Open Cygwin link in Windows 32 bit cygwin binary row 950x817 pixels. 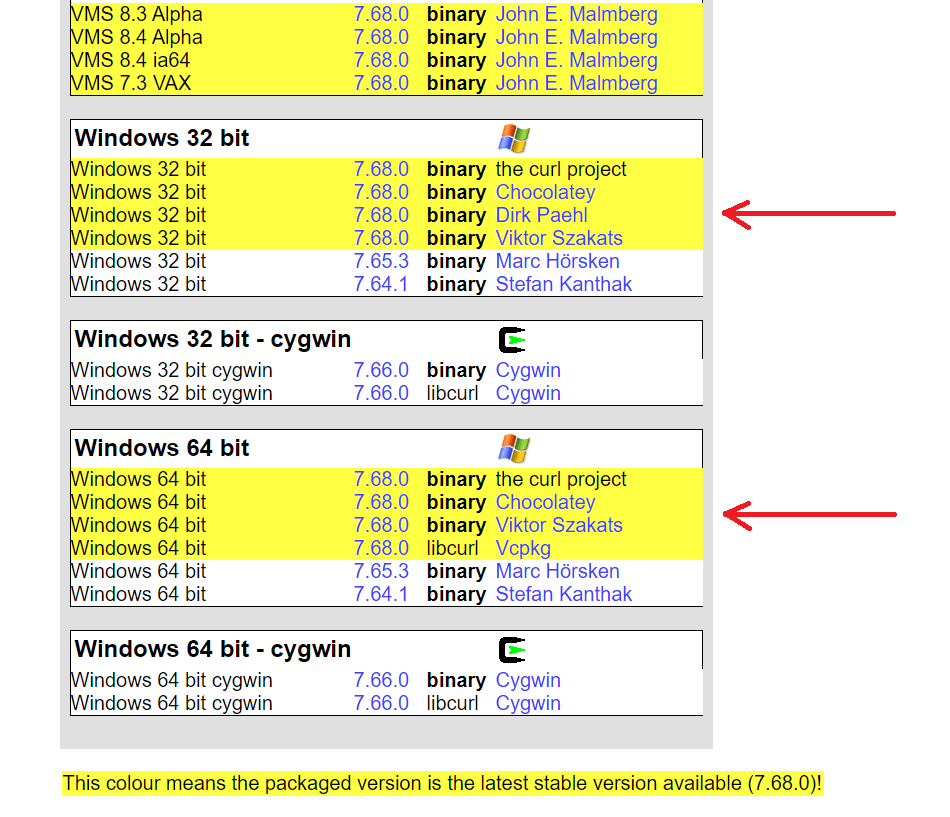(x=528, y=370)
